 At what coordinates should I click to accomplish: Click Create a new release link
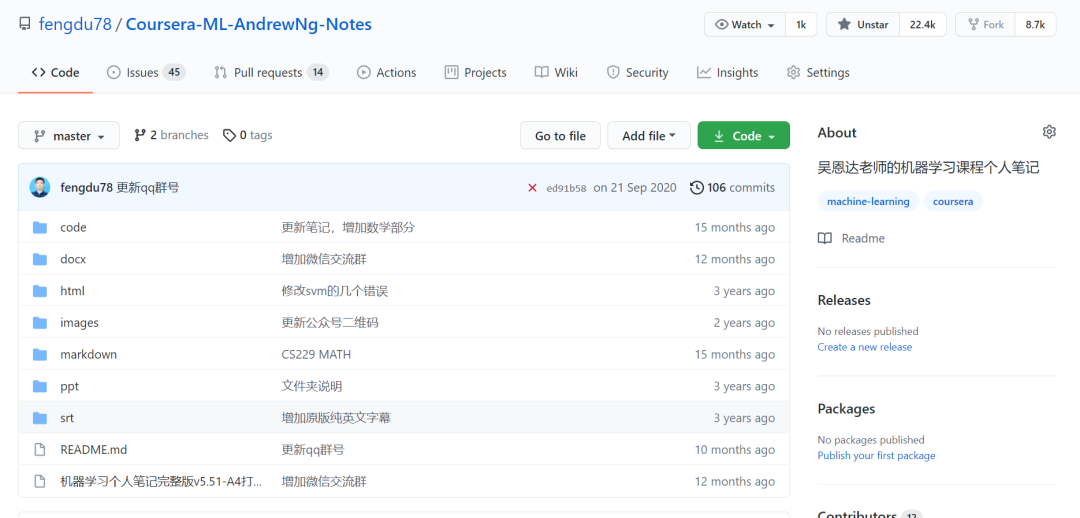point(864,347)
